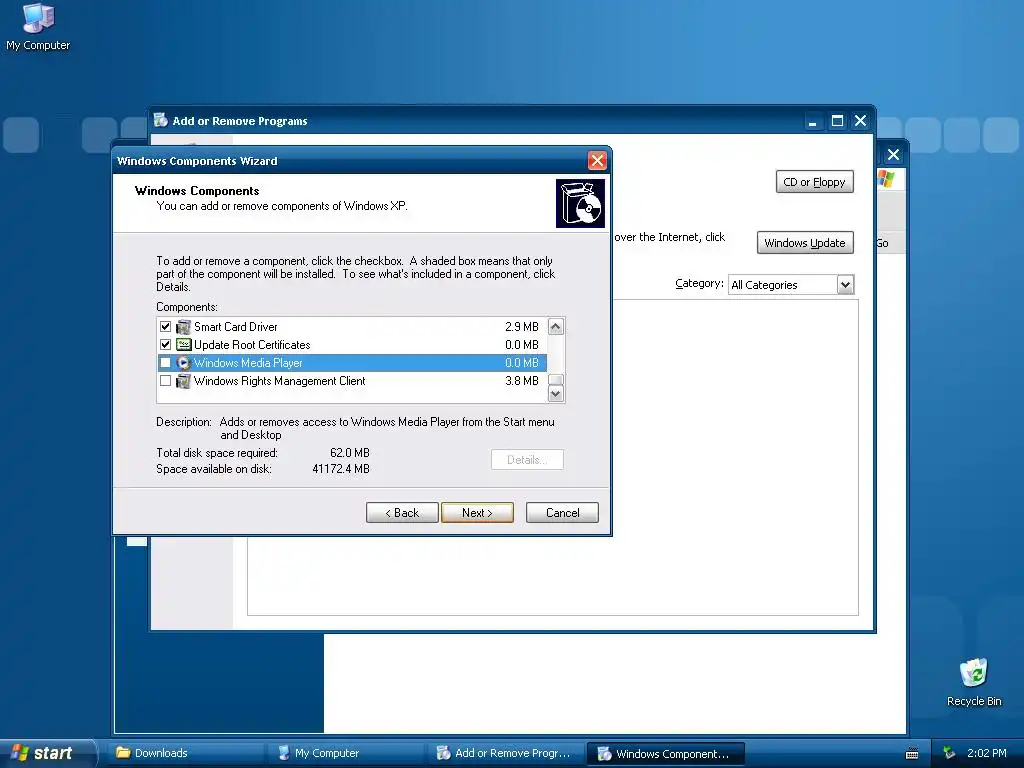Screen dimensions: 1024x768
Task: Click the Smart Card Driver component icon
Action: [184, 327]
